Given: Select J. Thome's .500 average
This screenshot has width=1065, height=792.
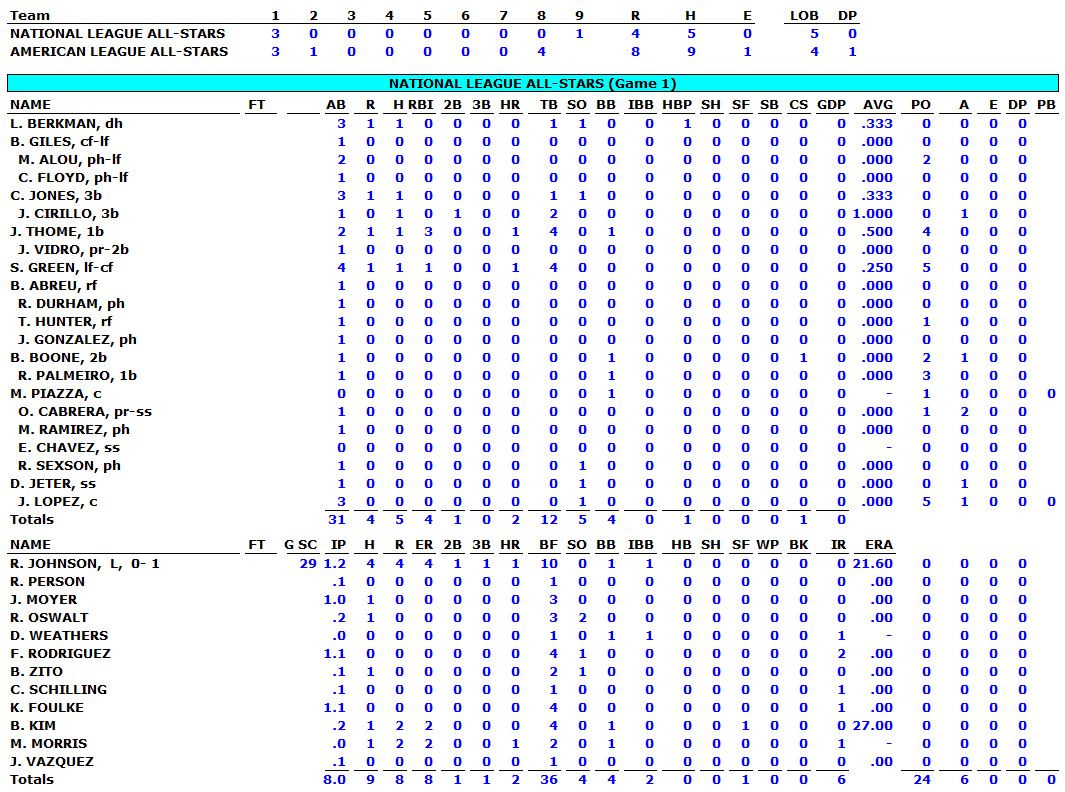Looking at the screenshot, I should point(877,232).
